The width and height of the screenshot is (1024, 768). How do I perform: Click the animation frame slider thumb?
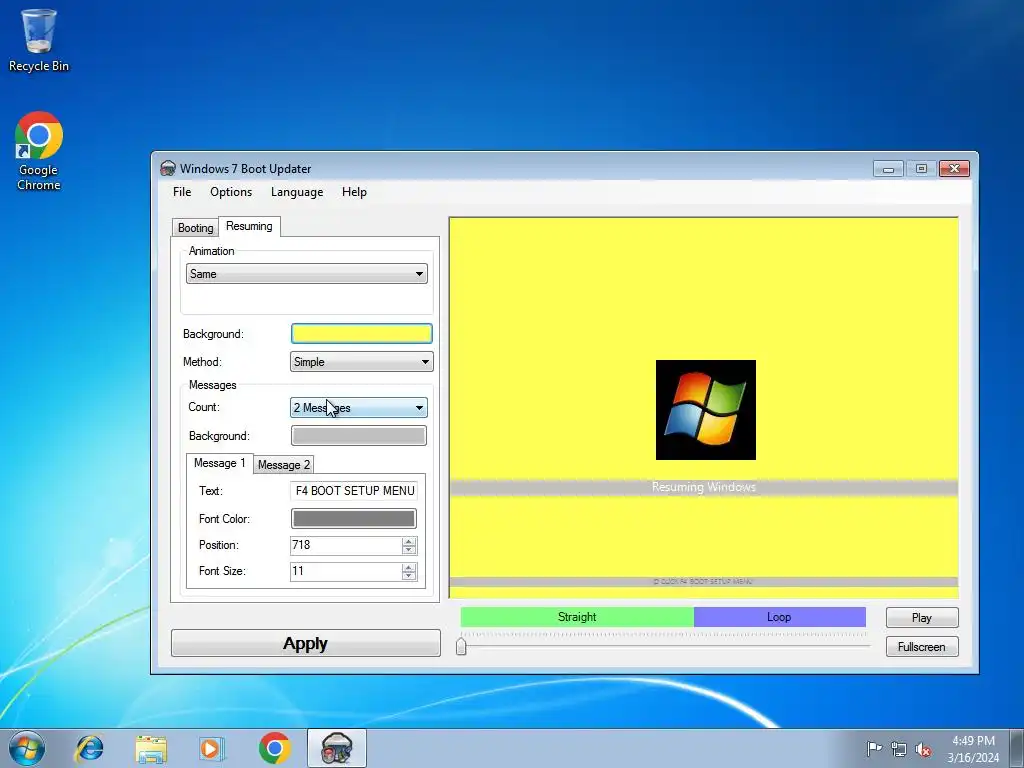[461, 646]
